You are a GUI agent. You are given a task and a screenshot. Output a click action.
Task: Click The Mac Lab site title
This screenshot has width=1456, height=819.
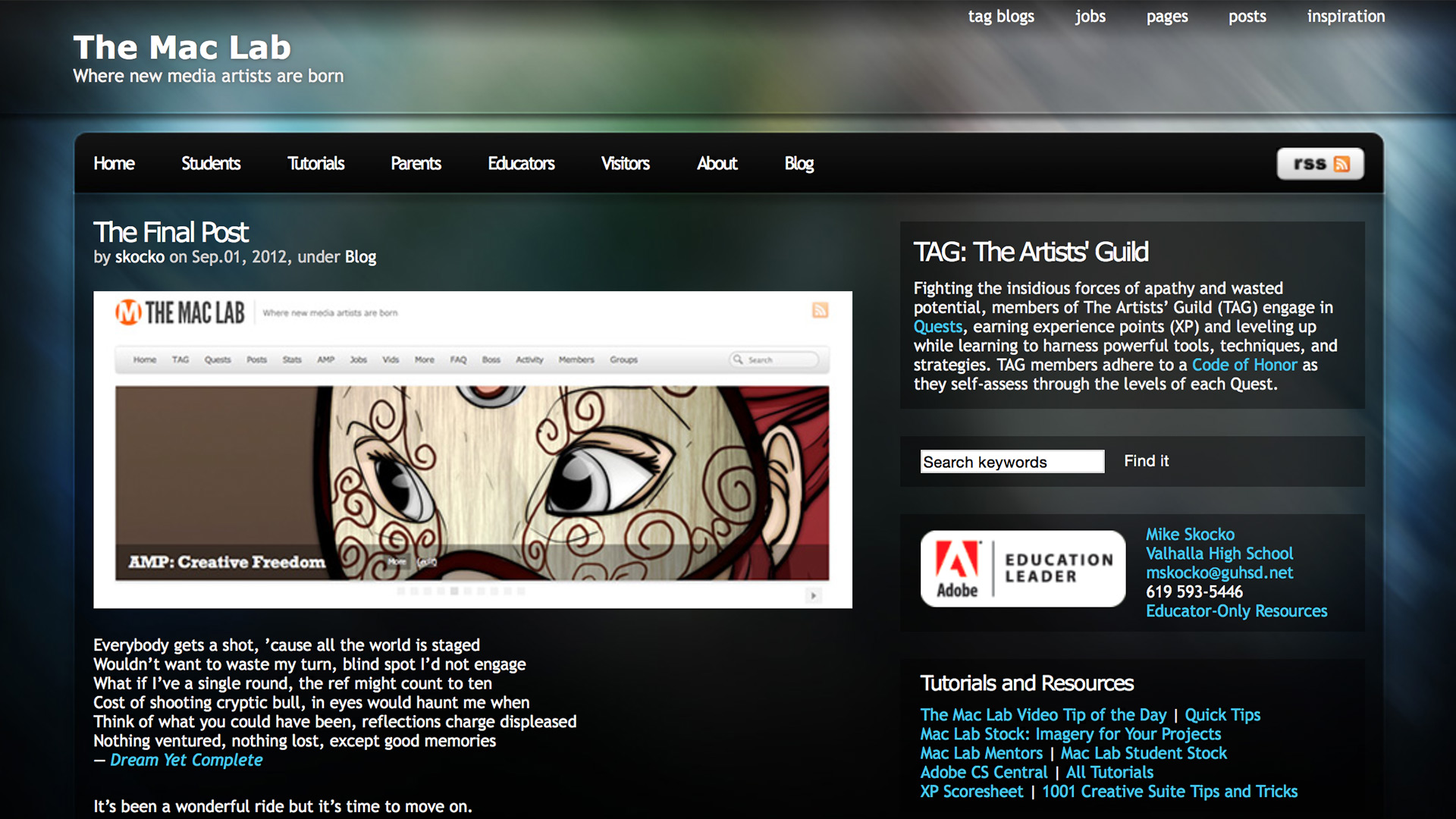[x=182, y=48]
